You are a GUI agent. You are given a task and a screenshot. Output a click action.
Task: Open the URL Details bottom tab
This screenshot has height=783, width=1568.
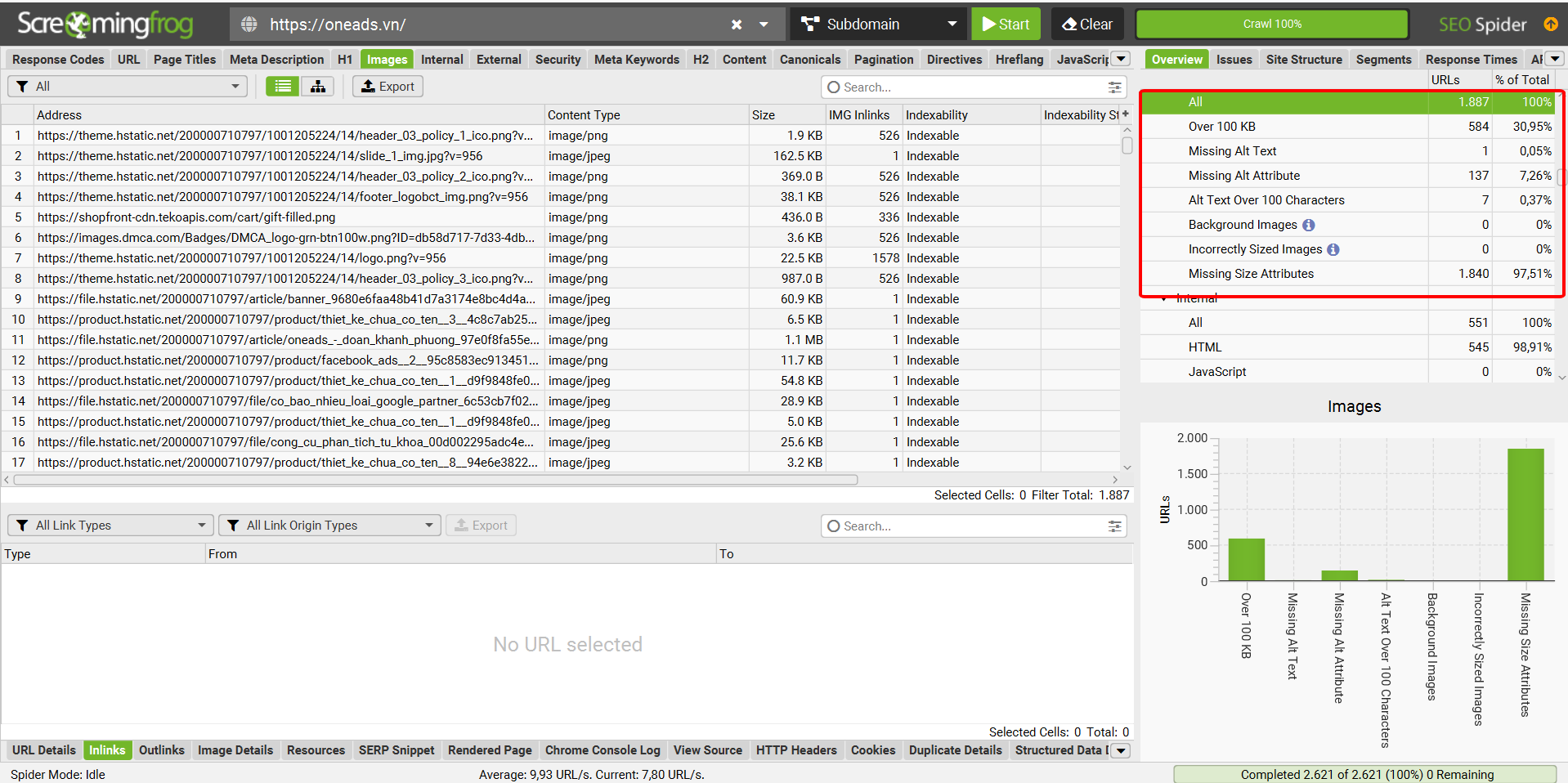44,750
